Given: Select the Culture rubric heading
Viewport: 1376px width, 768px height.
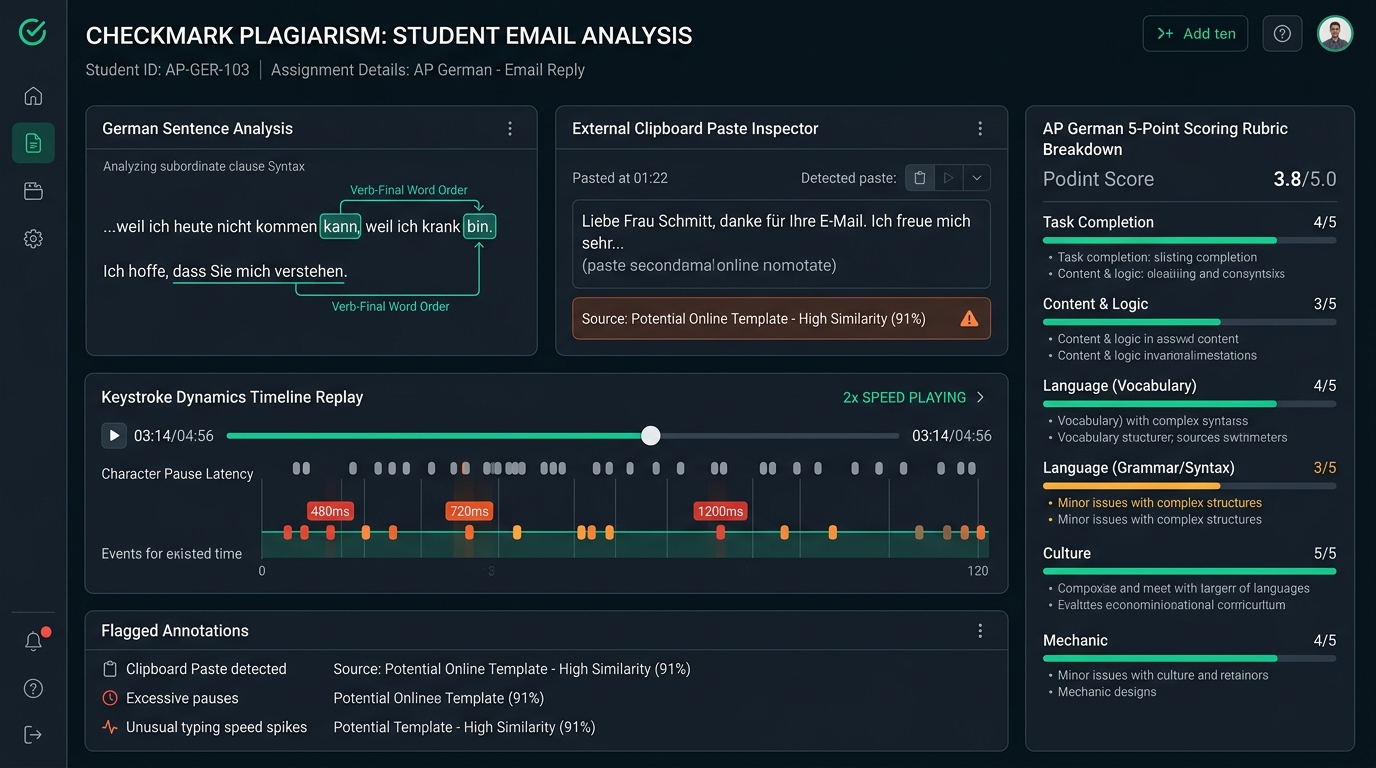Looking at the screenshot, I should pos(1066,553).
